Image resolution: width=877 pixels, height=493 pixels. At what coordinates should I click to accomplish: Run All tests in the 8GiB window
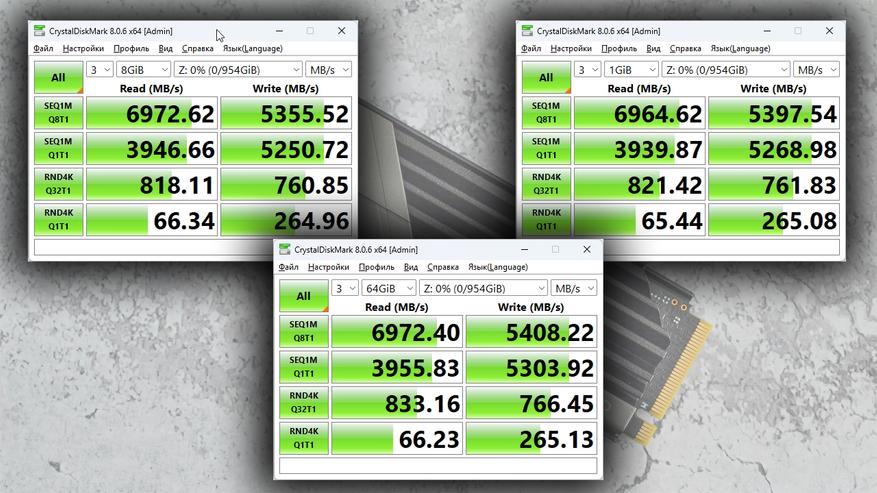tap(58, 77)
